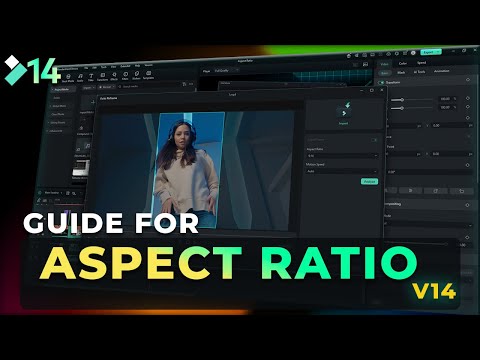This screenshot has height=360, width=480.
Task: Switch to the AI Tools sub-tab
Action: point(419,72)
